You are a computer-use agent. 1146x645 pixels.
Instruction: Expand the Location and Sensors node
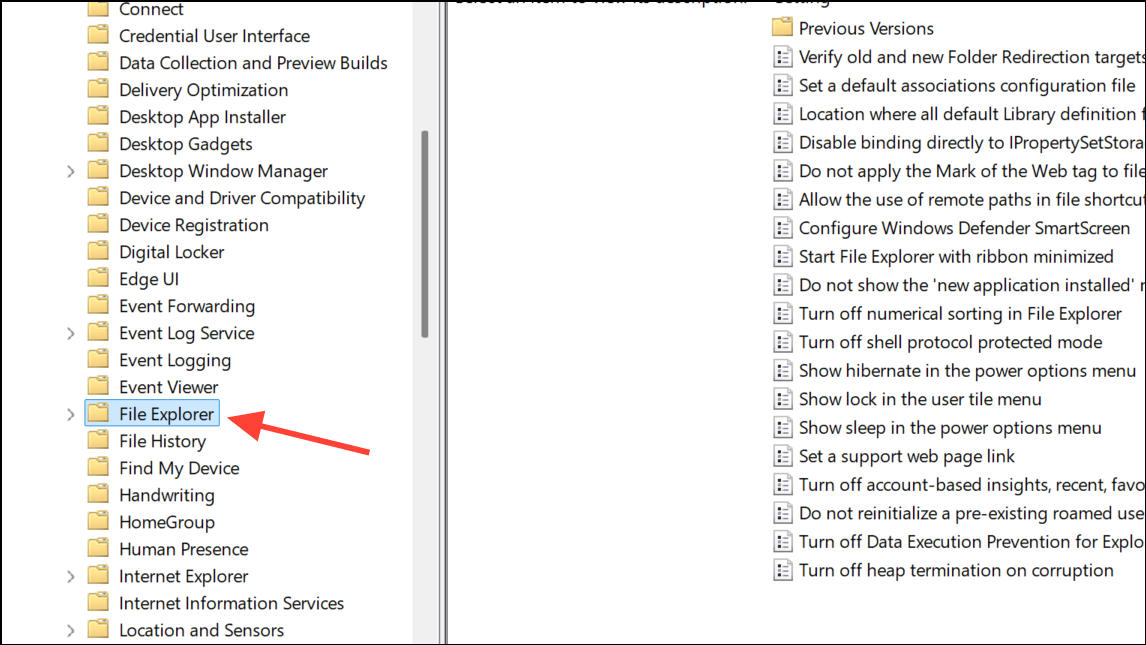click(70, 630)
